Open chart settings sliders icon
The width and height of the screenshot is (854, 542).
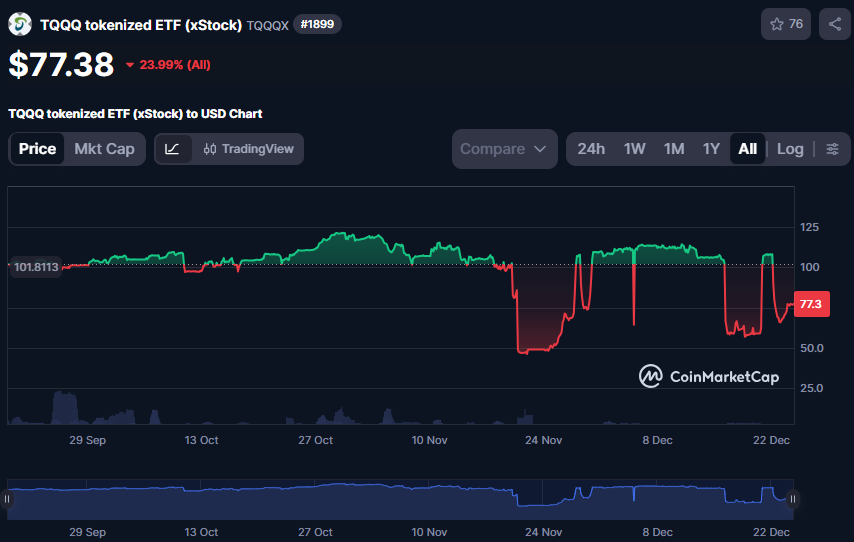[832, 149]
